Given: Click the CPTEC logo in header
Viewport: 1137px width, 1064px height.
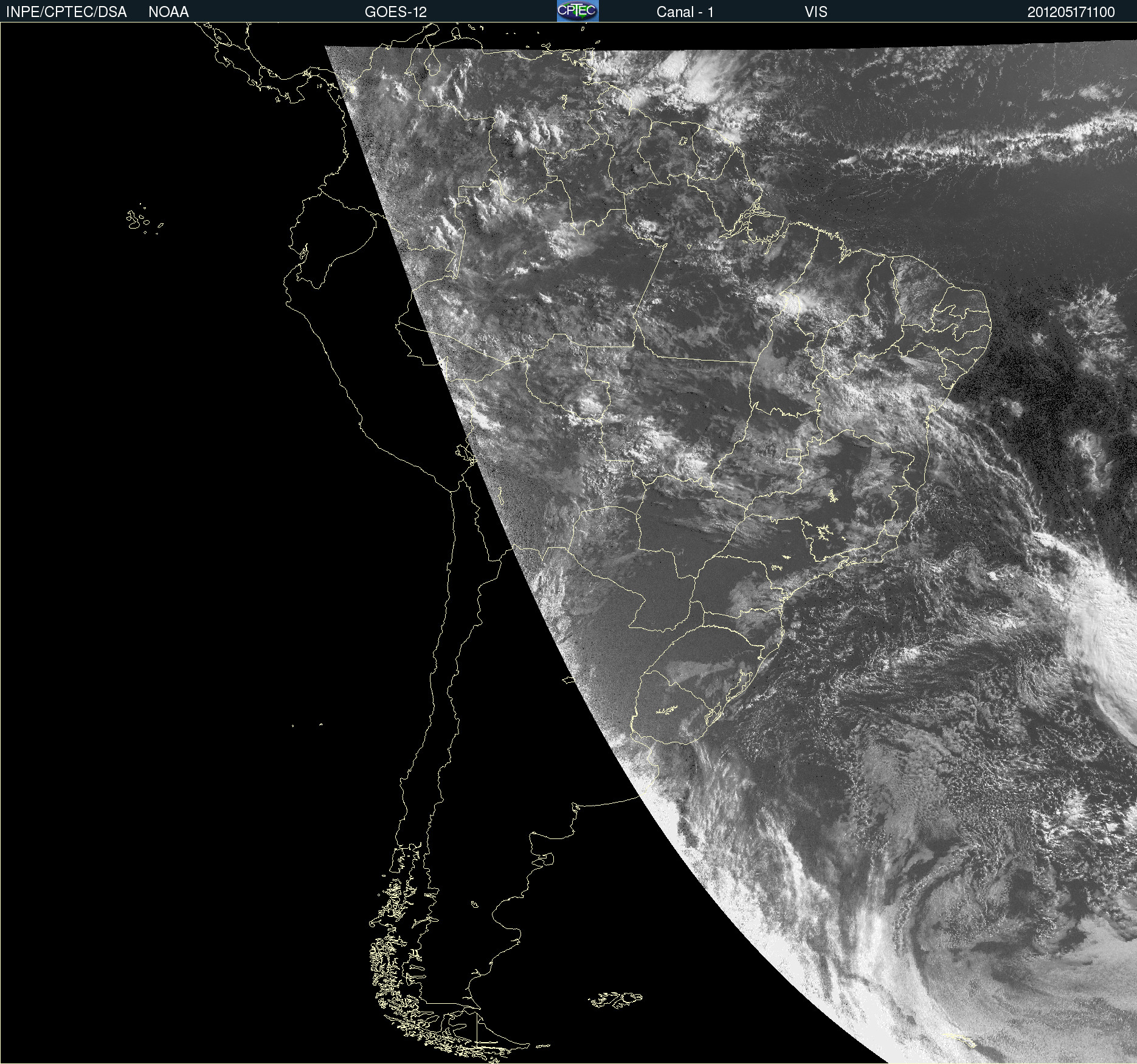Looking at the screenshot, I should point(578,11).
